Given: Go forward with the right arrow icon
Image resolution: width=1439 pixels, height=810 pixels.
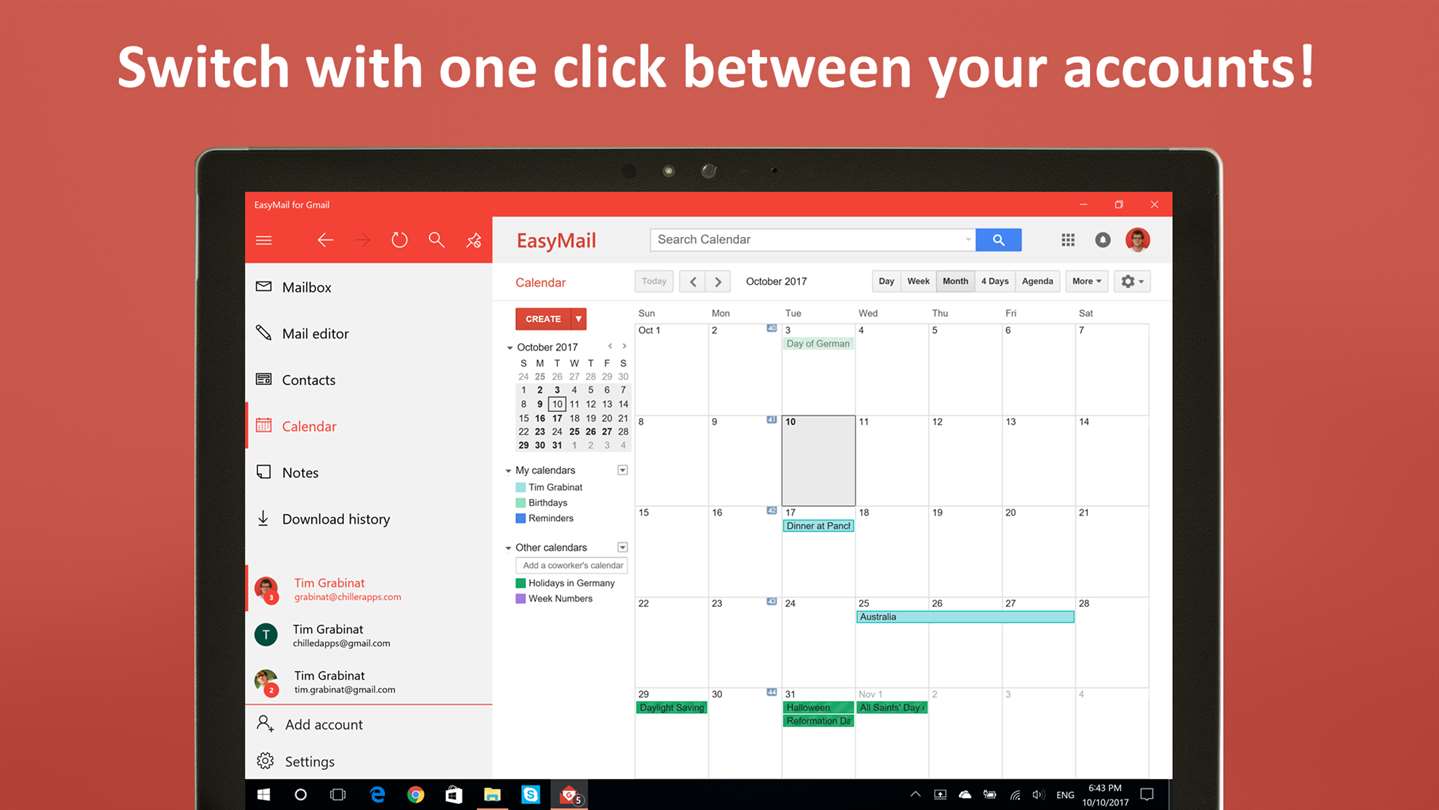Looking at the screenshot, I should click(x=362, y=240).
